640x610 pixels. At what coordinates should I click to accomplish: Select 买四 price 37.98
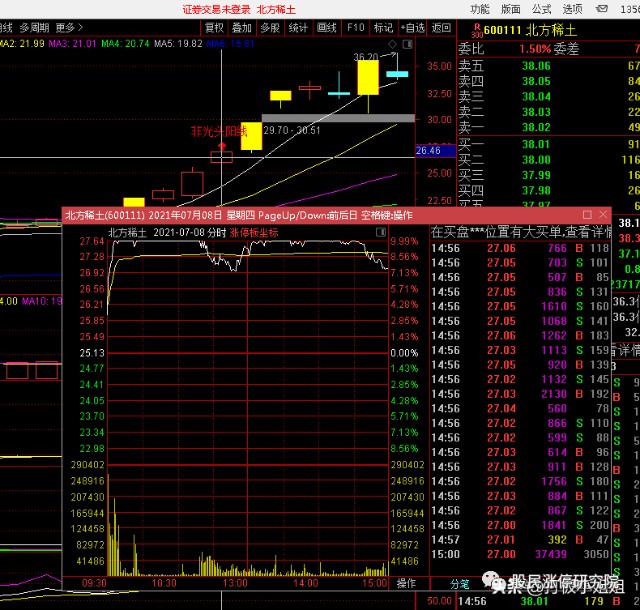click(536, 190)
